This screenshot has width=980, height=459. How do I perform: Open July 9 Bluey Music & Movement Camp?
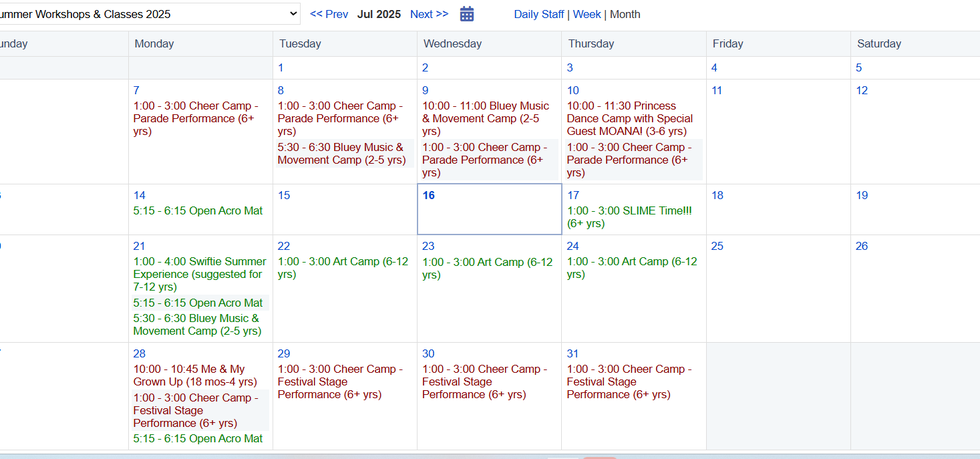tap(486, 119)
